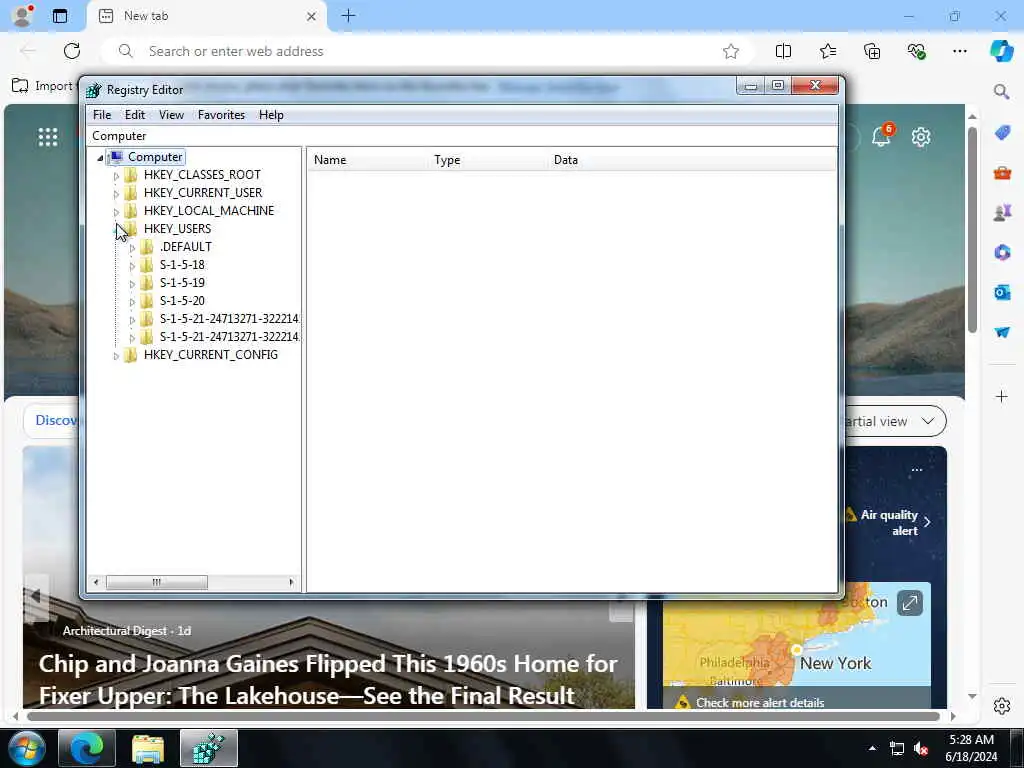Viewport: 1024px width, 768px height.
Task: Open new tab page settings gear
Action: pos(921,137)
